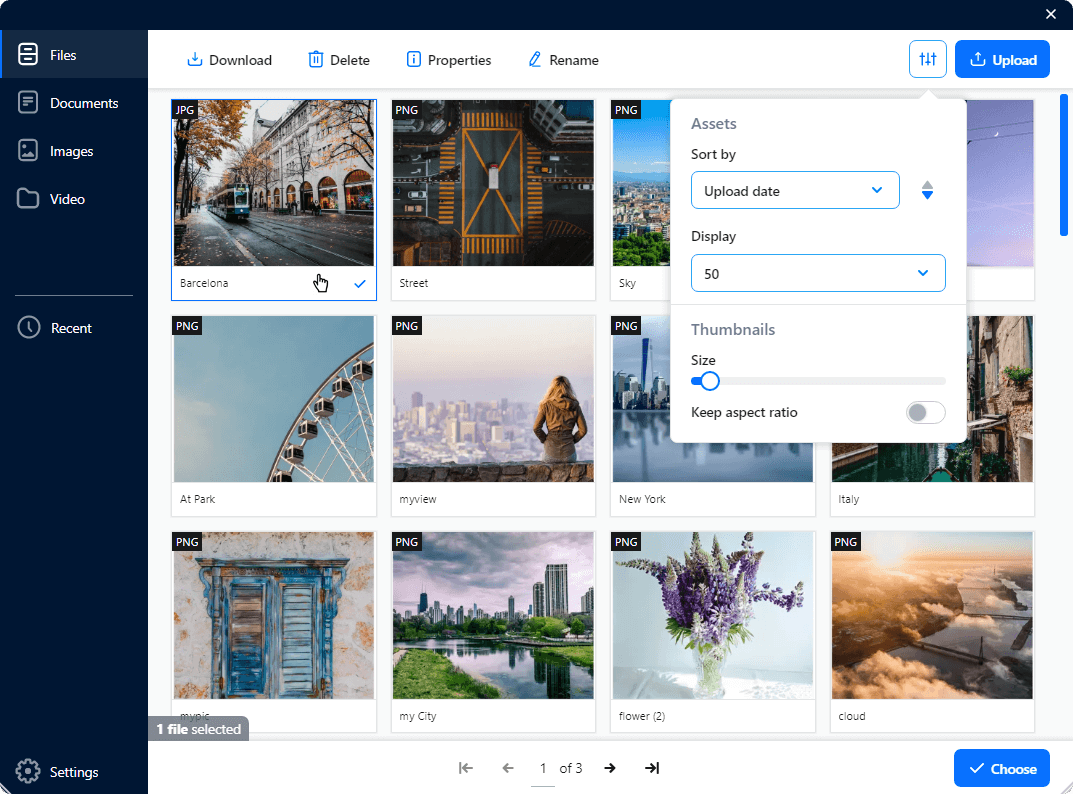Click the Choose button
1073x794 pixels.
(1002, 768)
